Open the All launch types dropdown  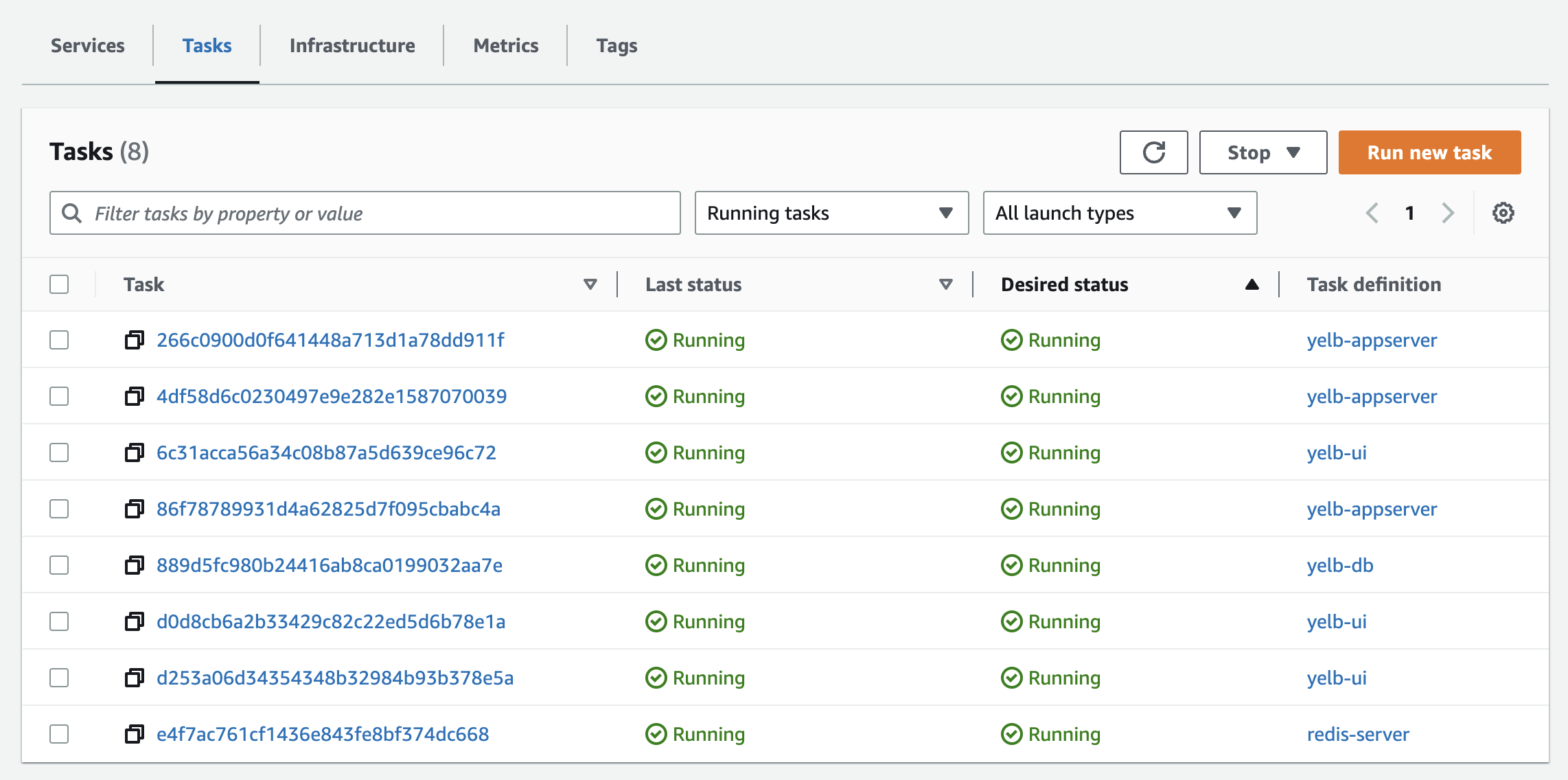click(x=1120, y=213)
